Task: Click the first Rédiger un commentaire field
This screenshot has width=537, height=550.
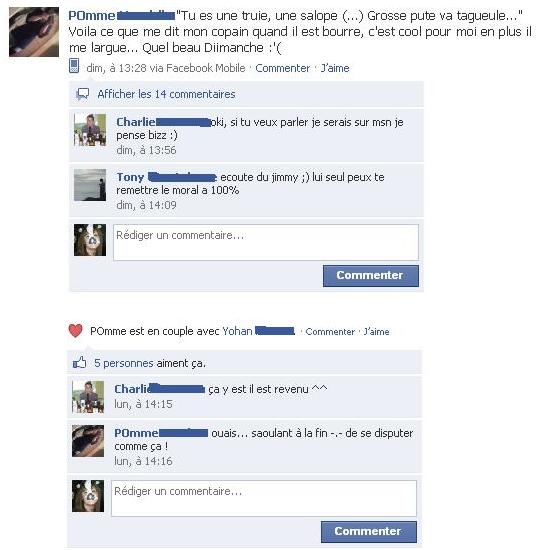Action: click(x=266, y=242)
